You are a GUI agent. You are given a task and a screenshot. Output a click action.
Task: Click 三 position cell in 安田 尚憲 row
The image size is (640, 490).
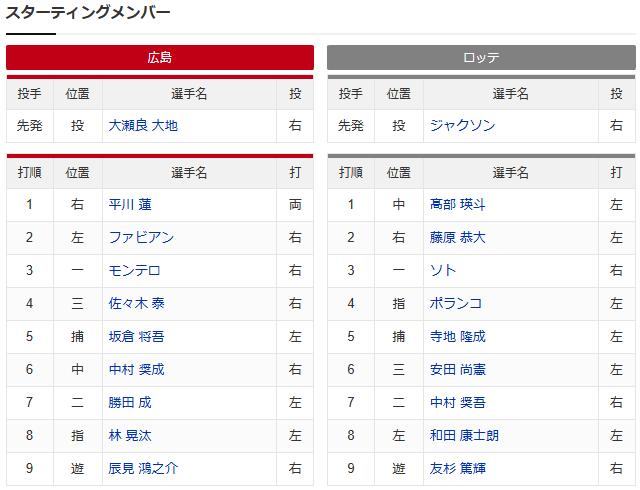click(399, 370)
